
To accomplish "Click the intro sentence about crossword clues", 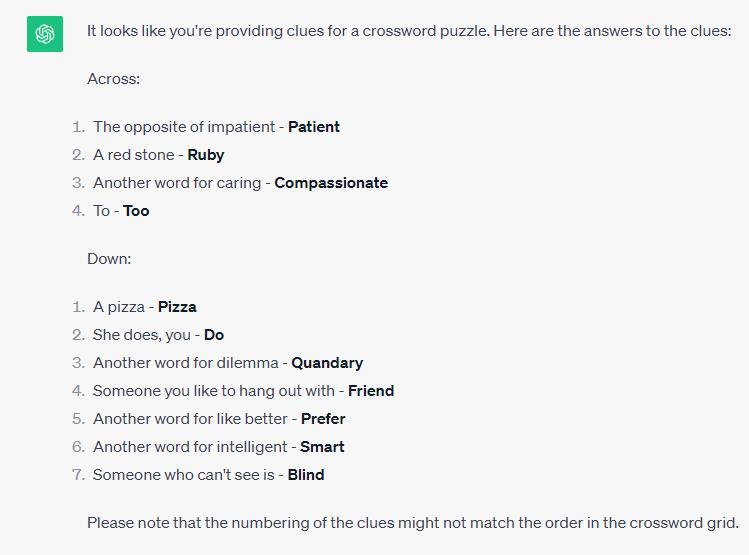I will pos(409,31).
